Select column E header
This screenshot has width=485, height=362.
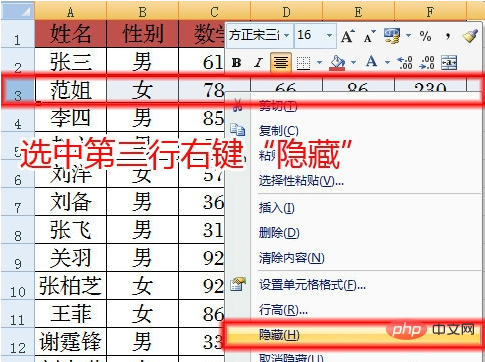point(358,11)
